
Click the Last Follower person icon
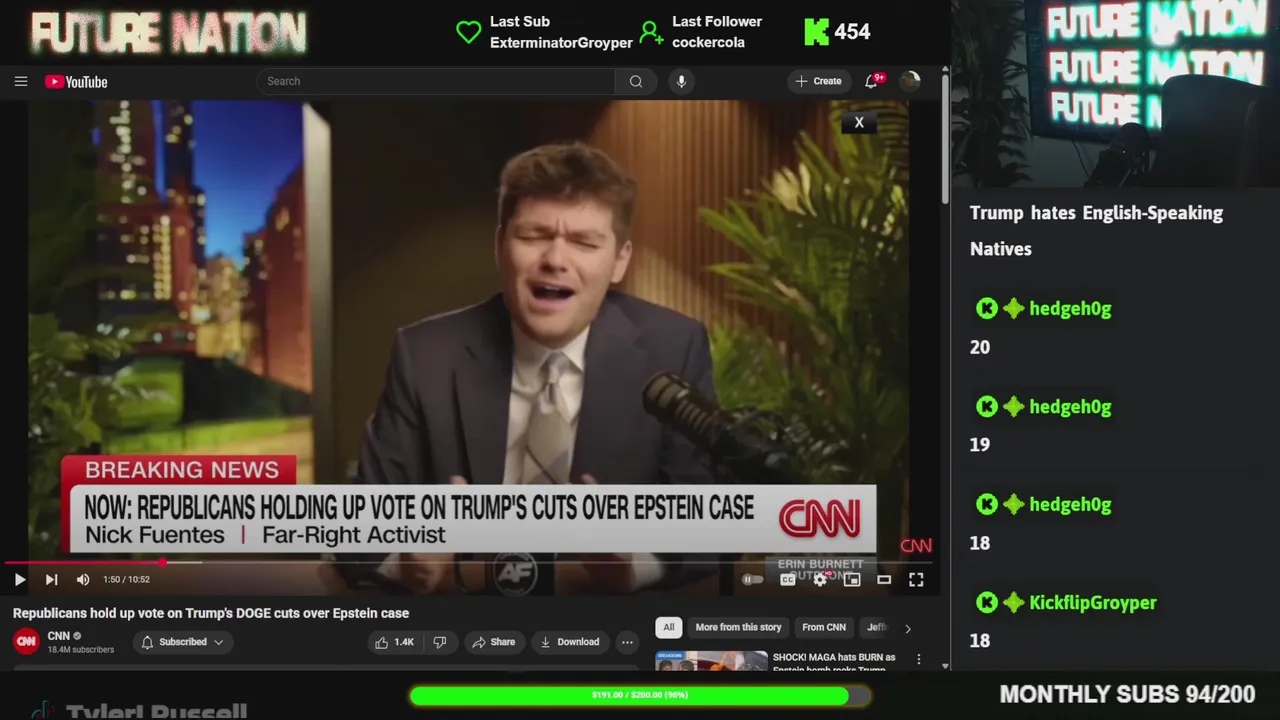point(651,32)
